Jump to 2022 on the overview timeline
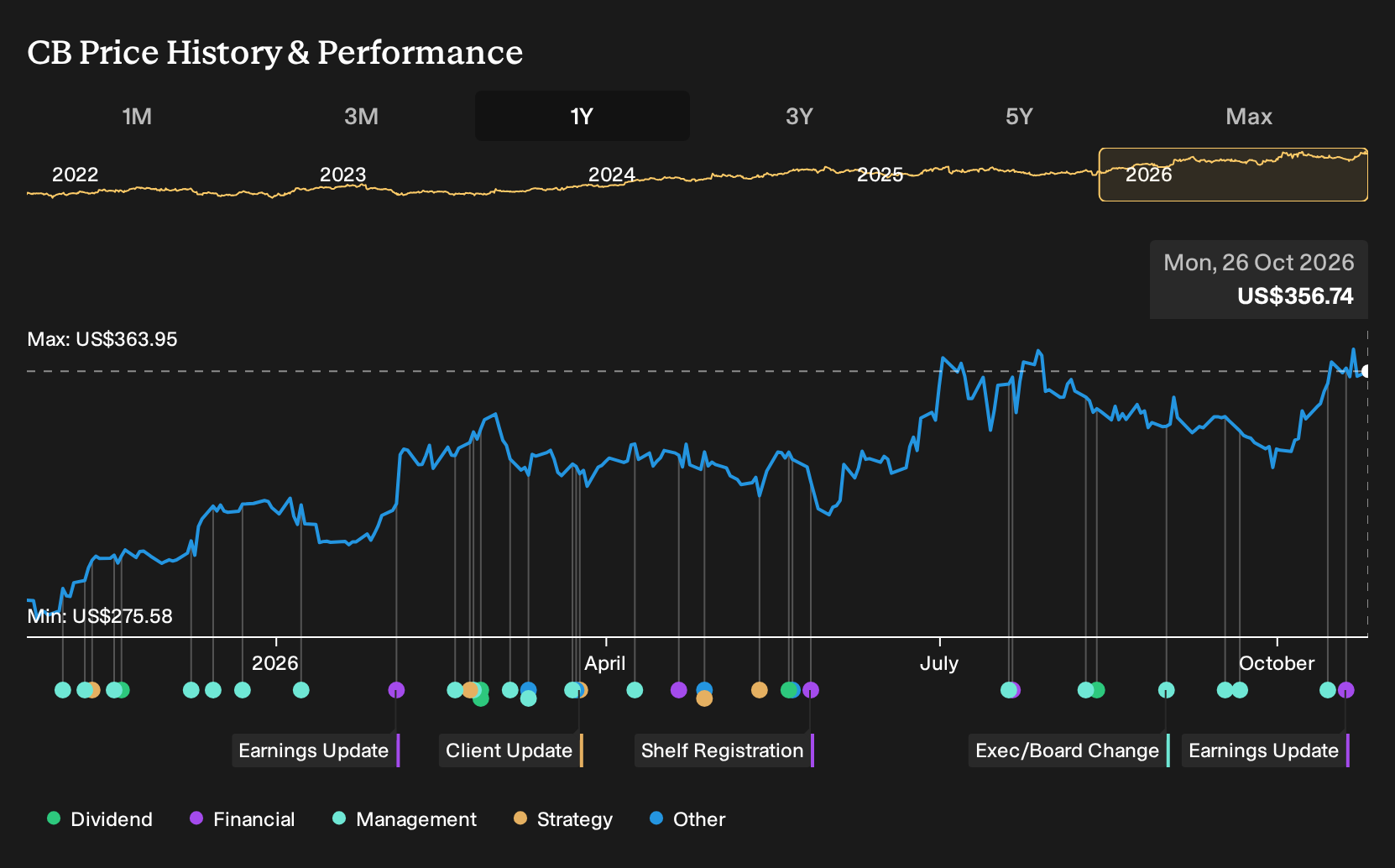This screenshot has width=1395, height=868. point(76,175)
